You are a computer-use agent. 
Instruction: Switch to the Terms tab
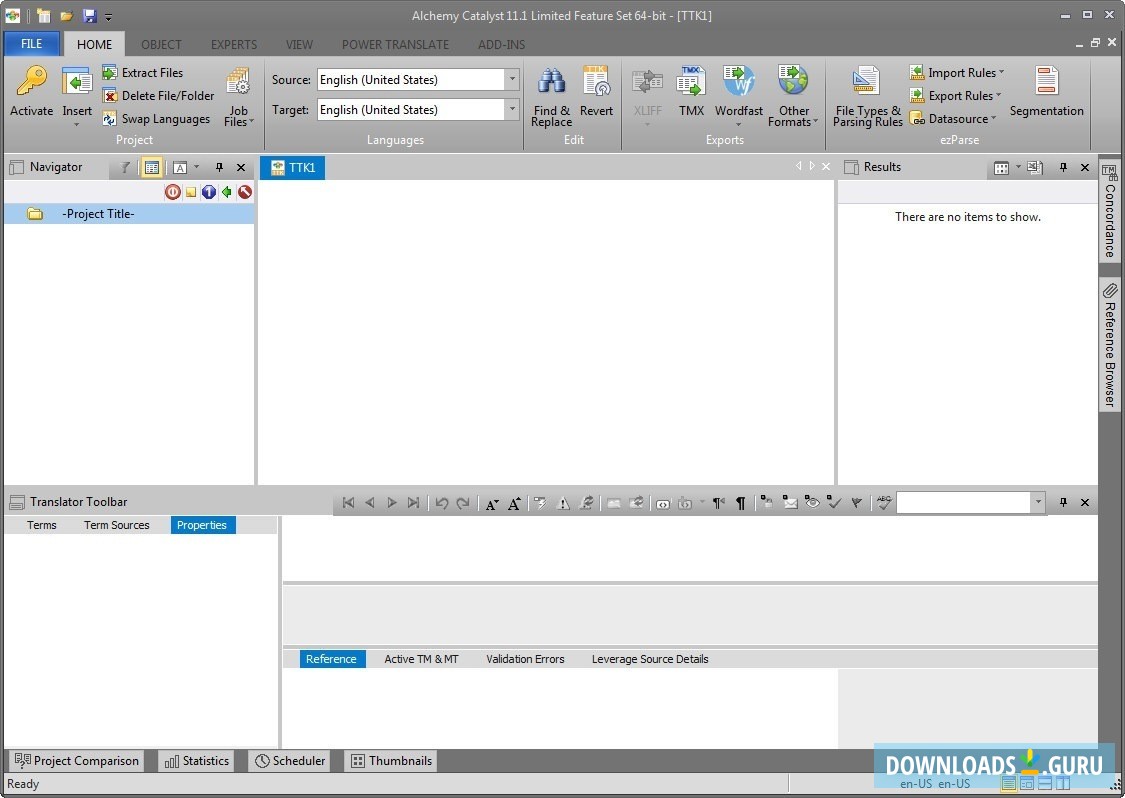pos(42,525)
